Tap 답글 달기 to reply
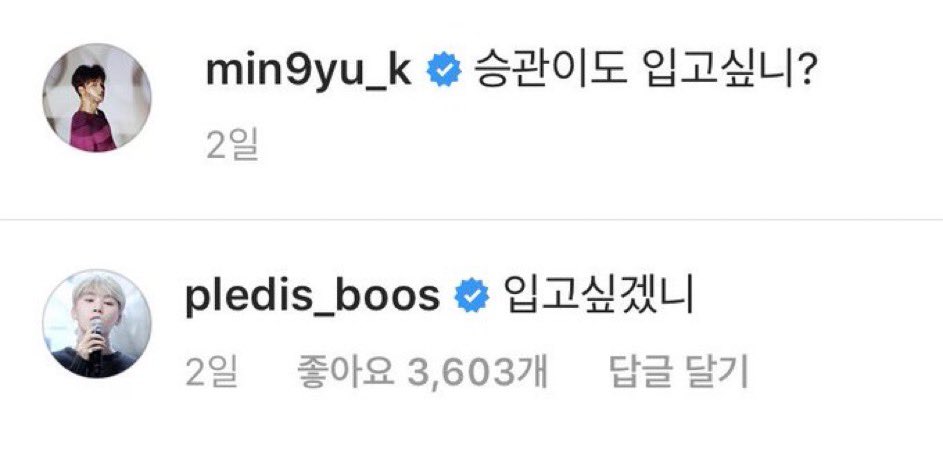This screenshot has height=452, width=943. click(x=678, y=372)
